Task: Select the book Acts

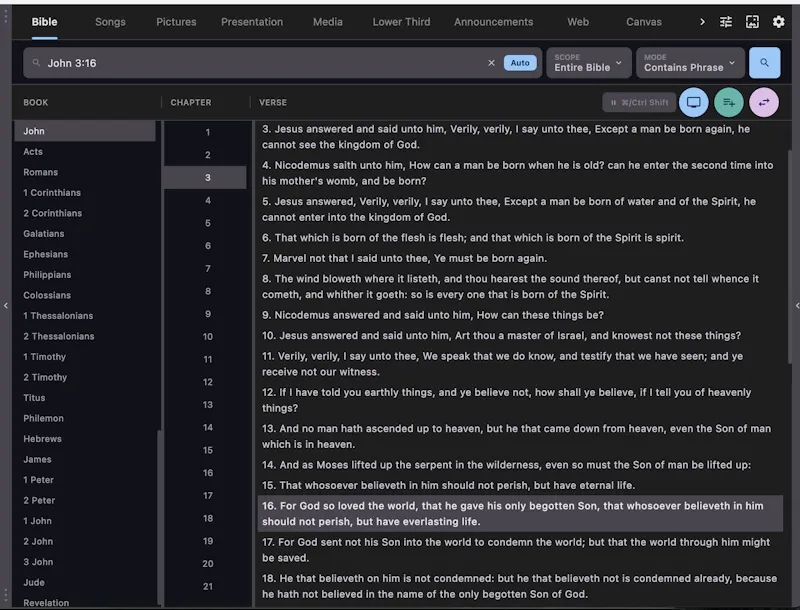Action: click(85, 151)
